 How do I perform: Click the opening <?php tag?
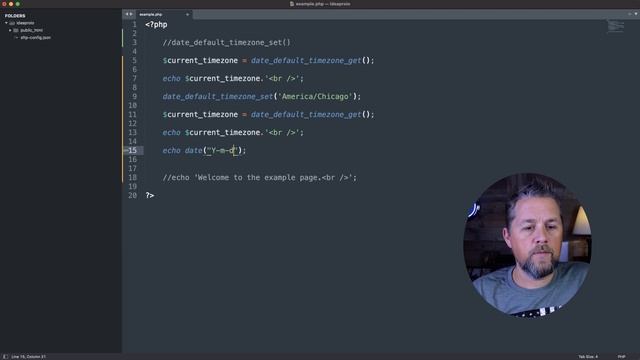pyautogui.click(x=156, y=24)
